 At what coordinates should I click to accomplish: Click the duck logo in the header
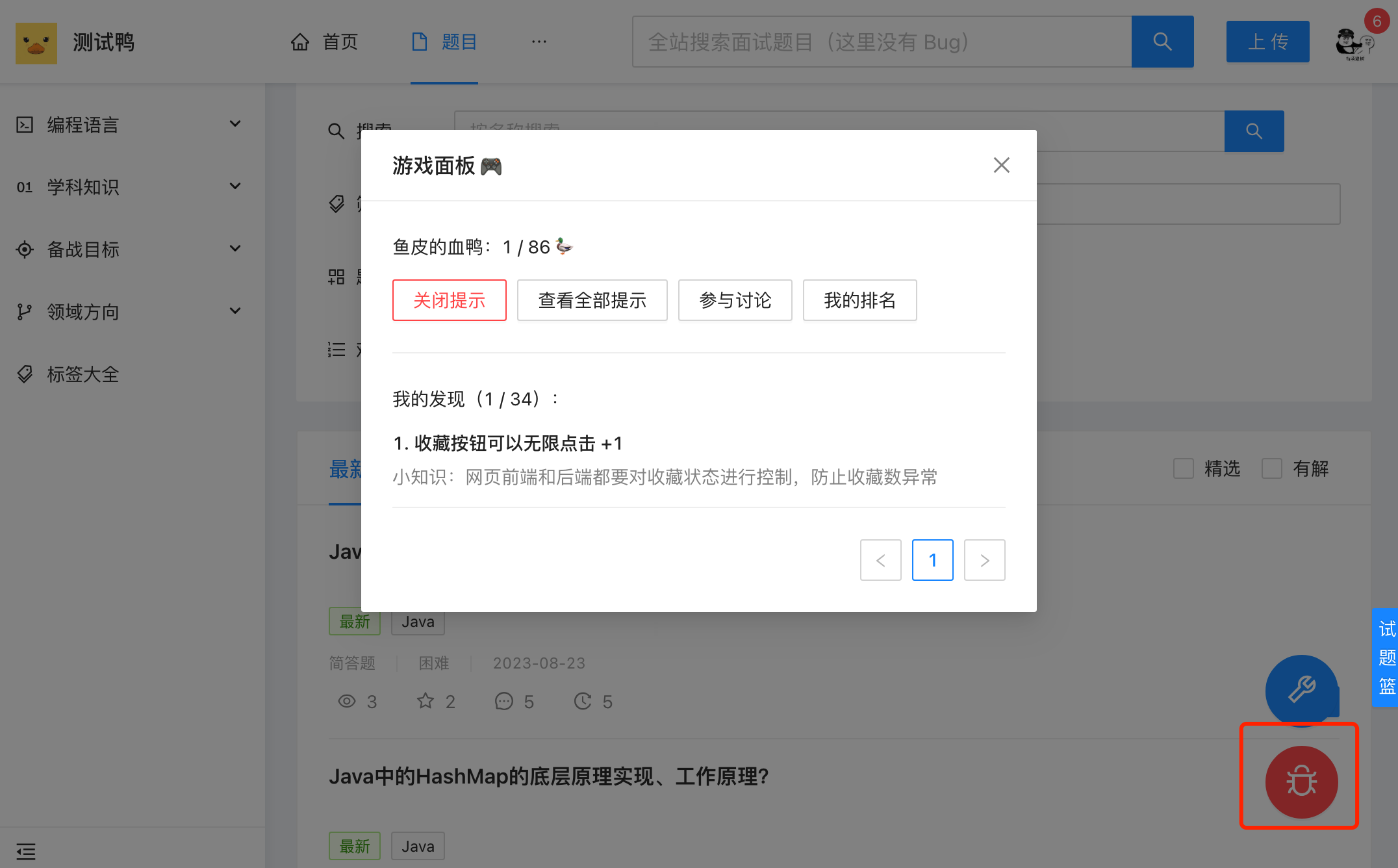click(36, 43)
